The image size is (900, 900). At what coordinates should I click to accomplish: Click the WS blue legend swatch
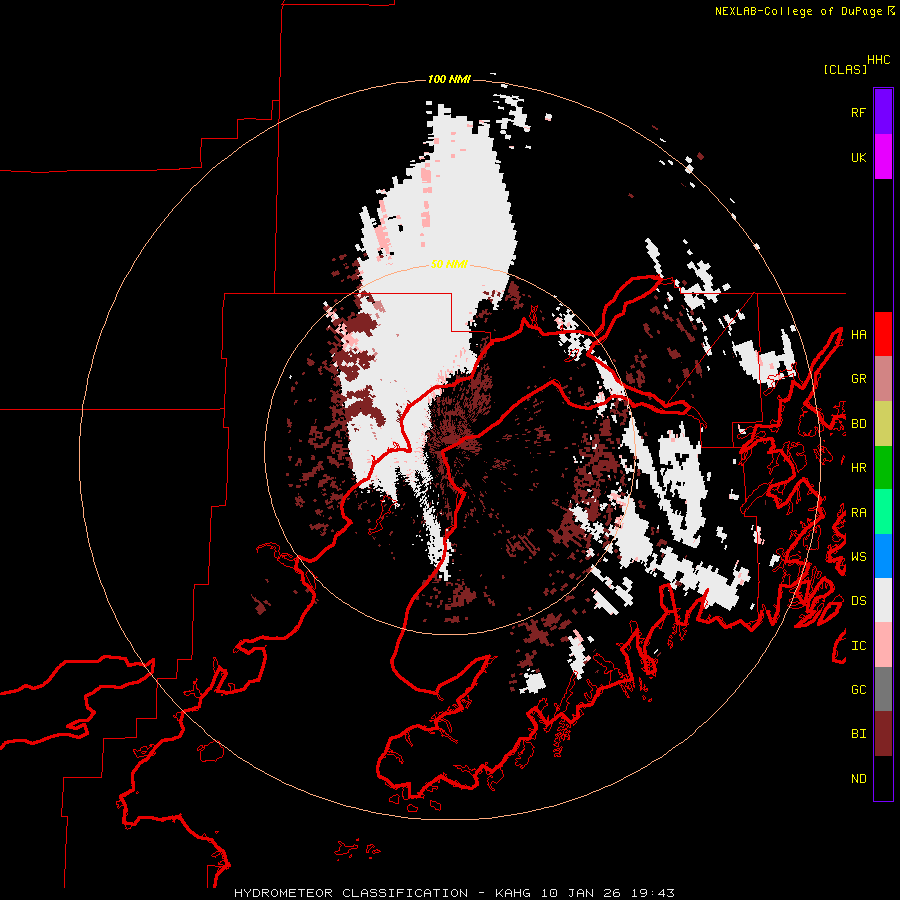(883, 556)
